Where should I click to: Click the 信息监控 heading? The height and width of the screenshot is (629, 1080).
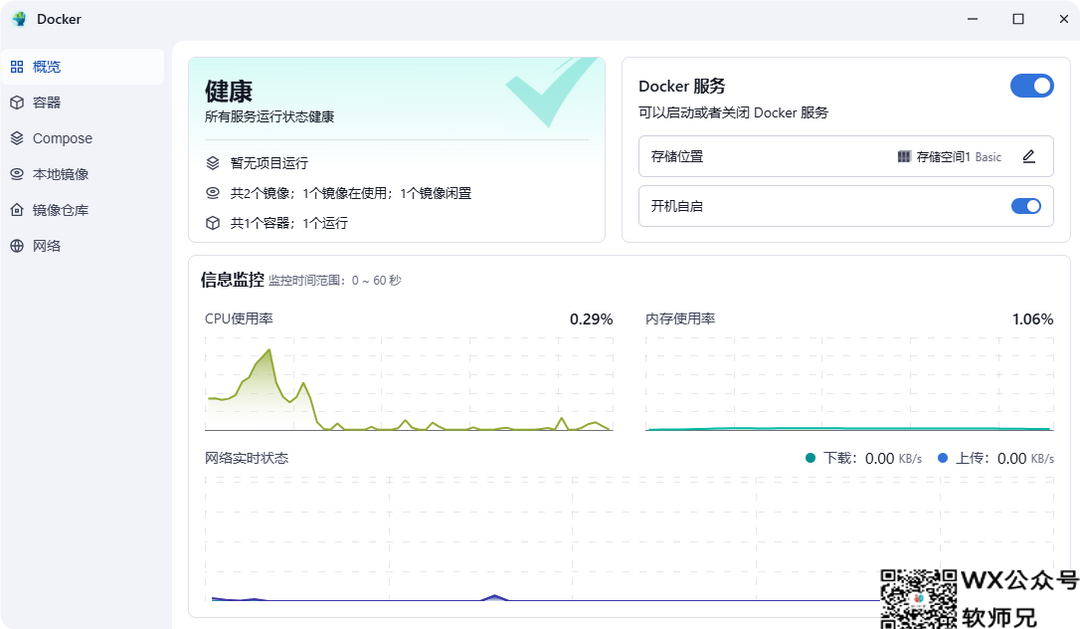tap(232, 279)
